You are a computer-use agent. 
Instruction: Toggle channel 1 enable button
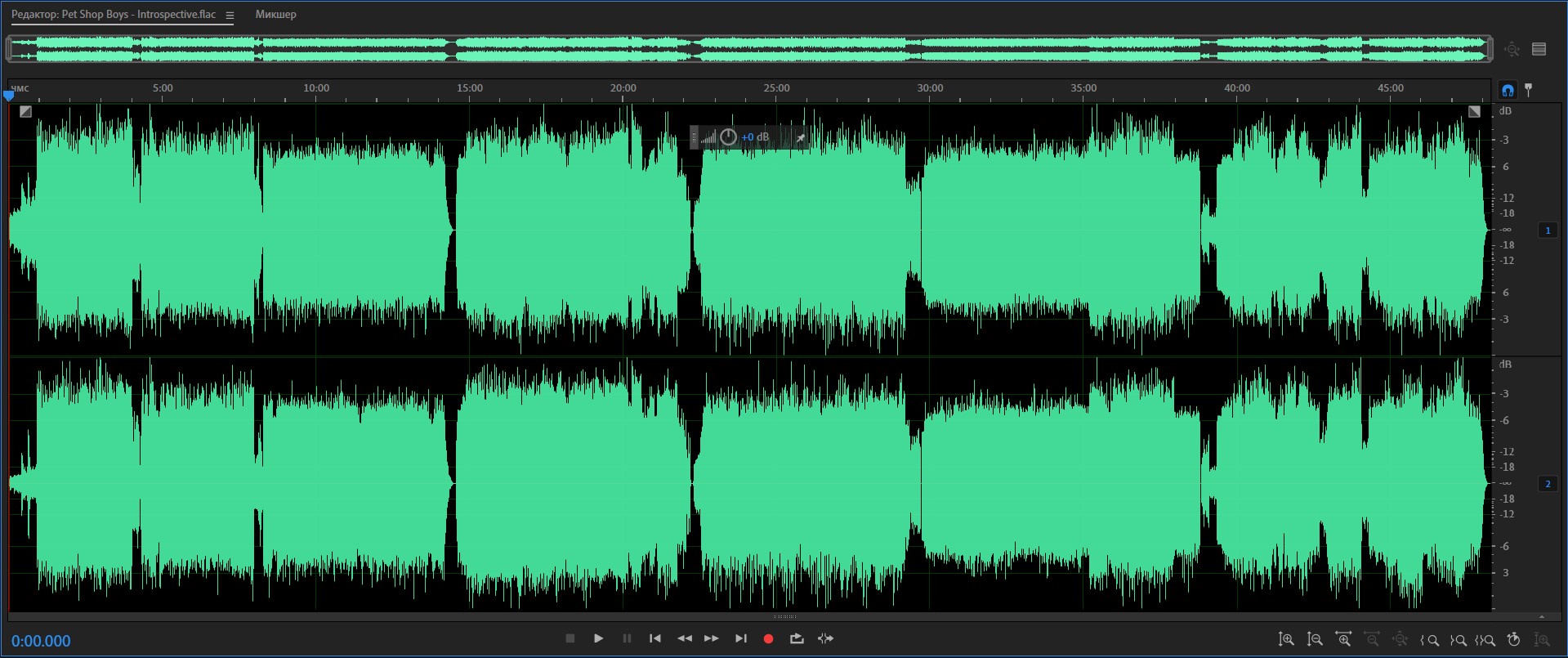(x=1548, y=231)
